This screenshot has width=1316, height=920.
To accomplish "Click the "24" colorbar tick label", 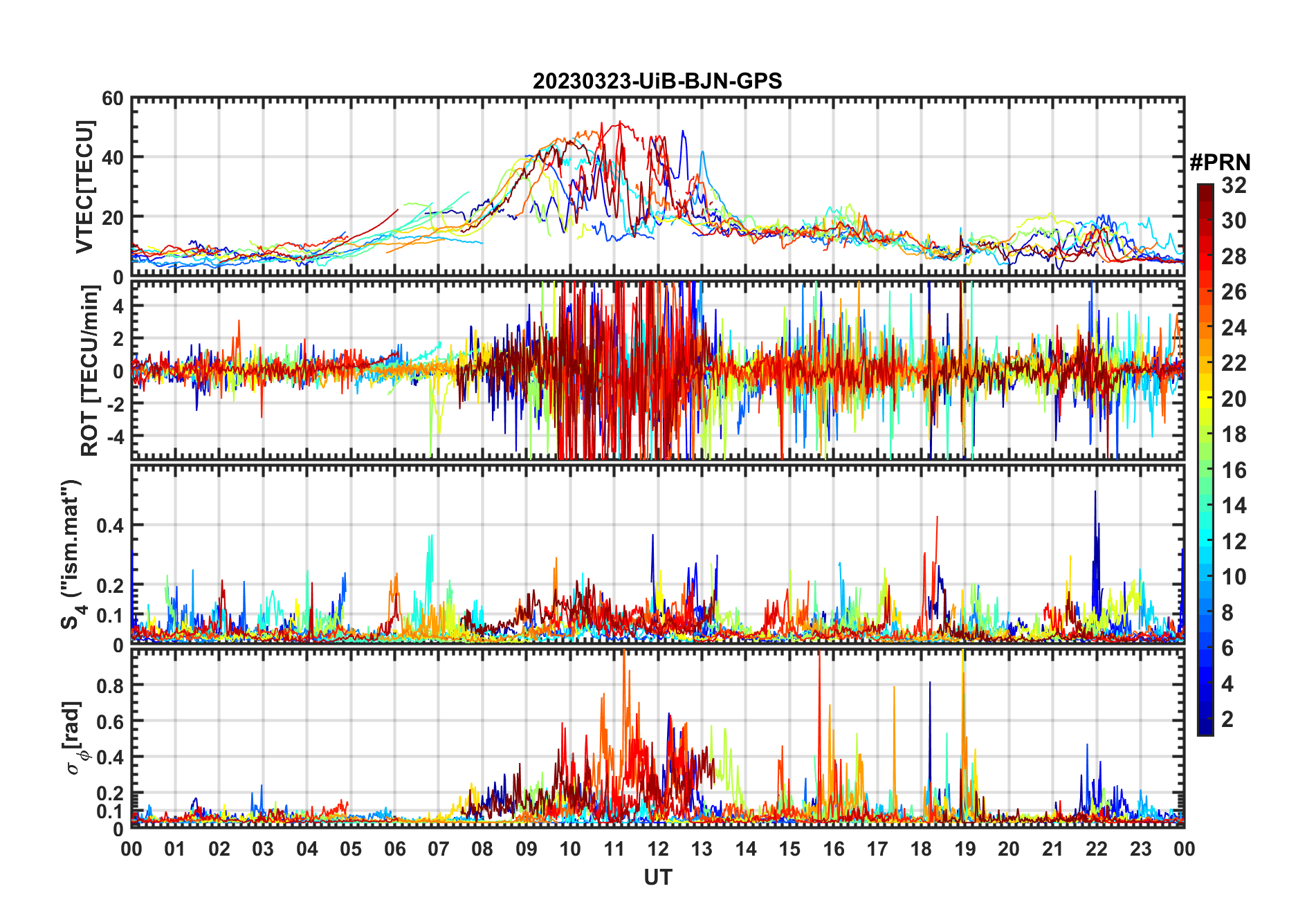I will 1234,328.
